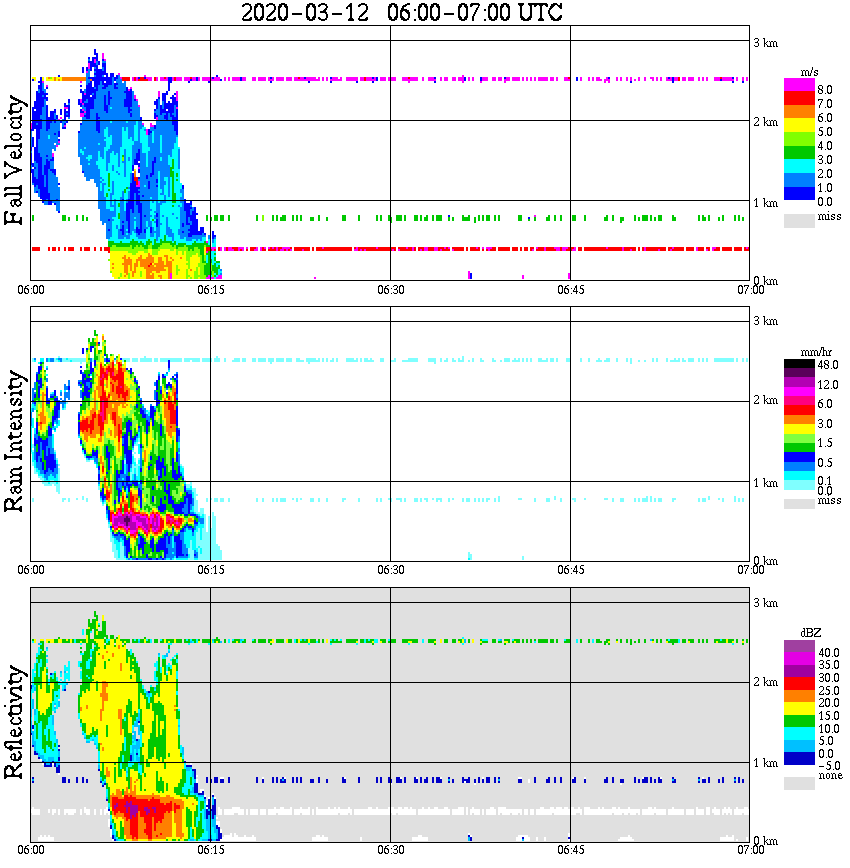Click '06:00' under the Reflectivity plot
Screen dimensions: 850x868
[x=30, y=850]
